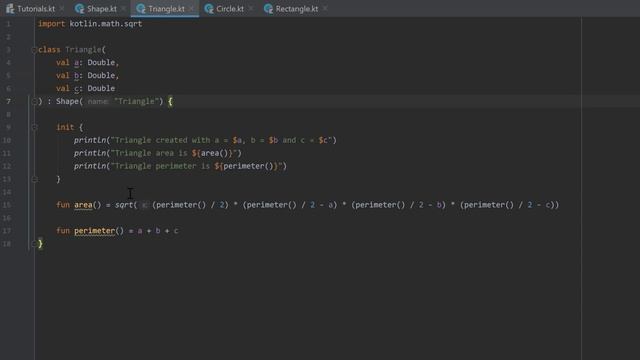Click 'val c: Double' parameter
Screen dimensions: 640x360
tap(85, 89)
